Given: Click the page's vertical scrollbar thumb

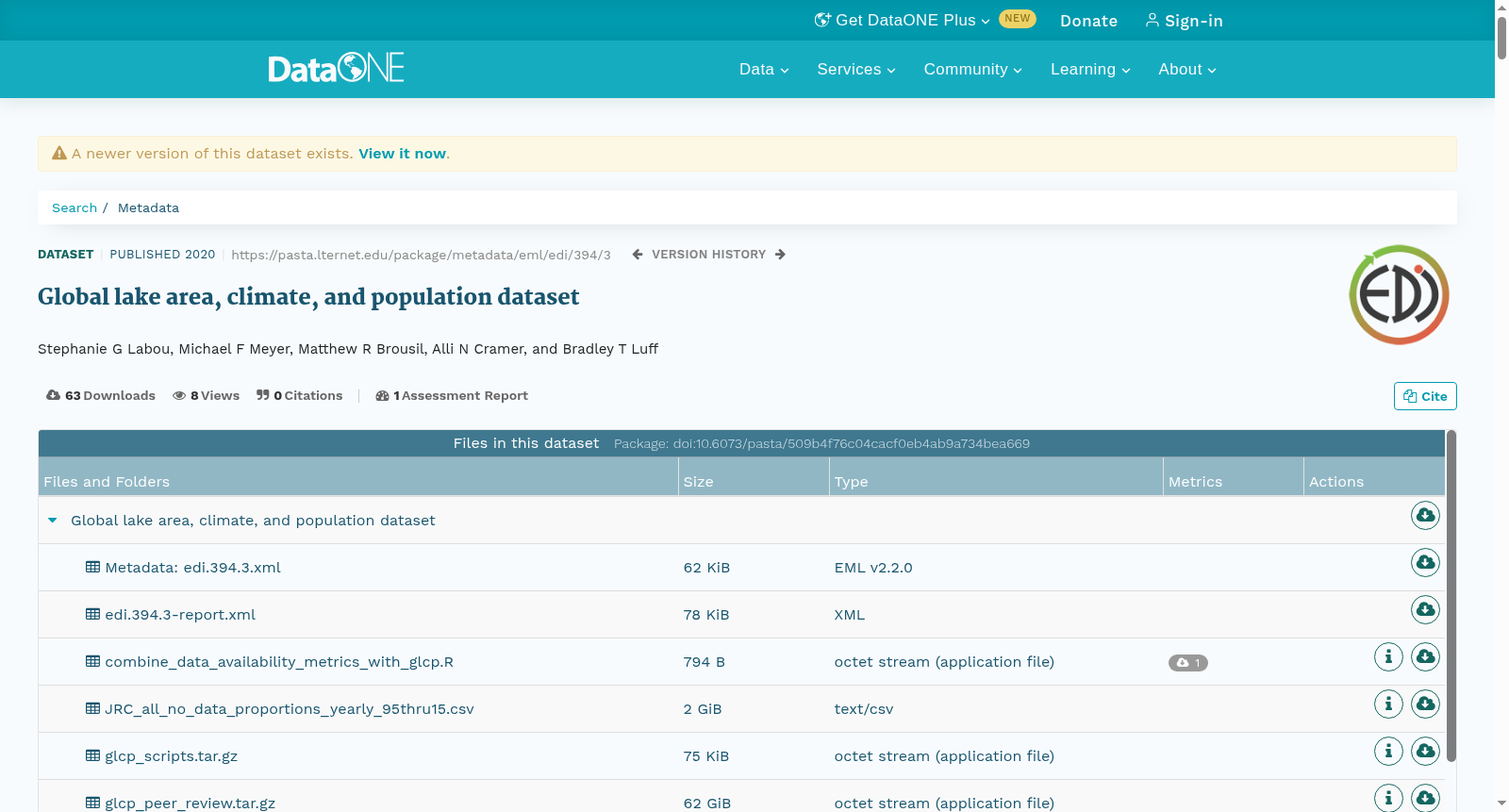Looking at the screenshot, I should coord(1501,38).
